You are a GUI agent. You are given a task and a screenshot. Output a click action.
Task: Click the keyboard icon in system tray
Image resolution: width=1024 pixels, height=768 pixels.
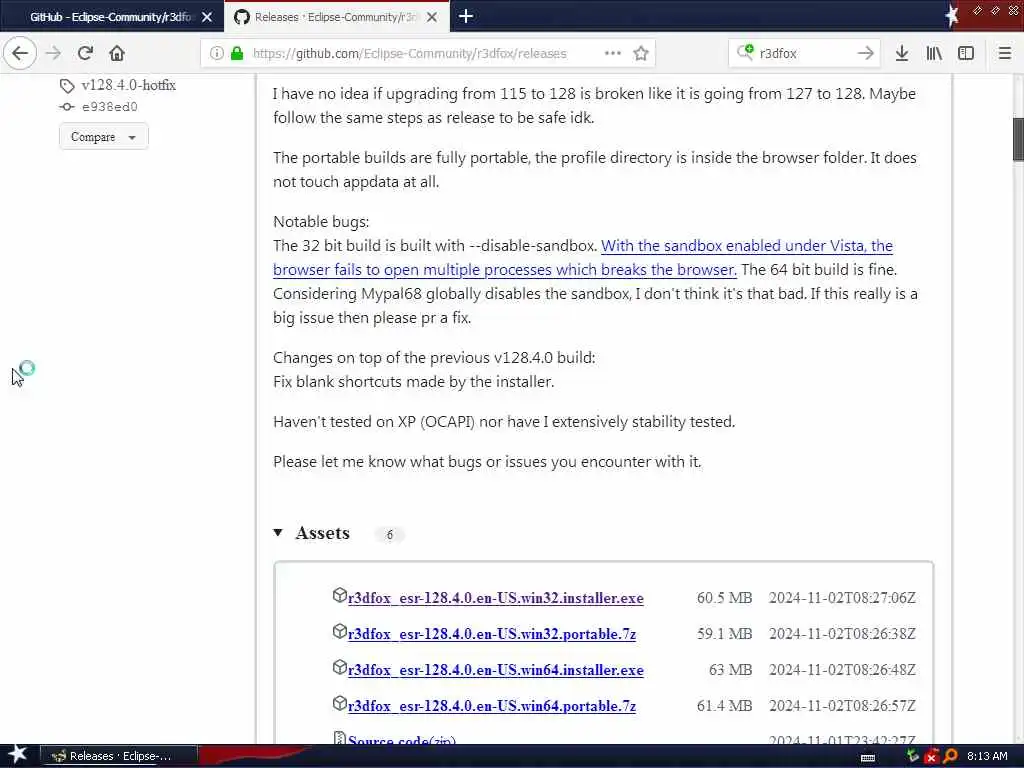click(x=868, y=757)
